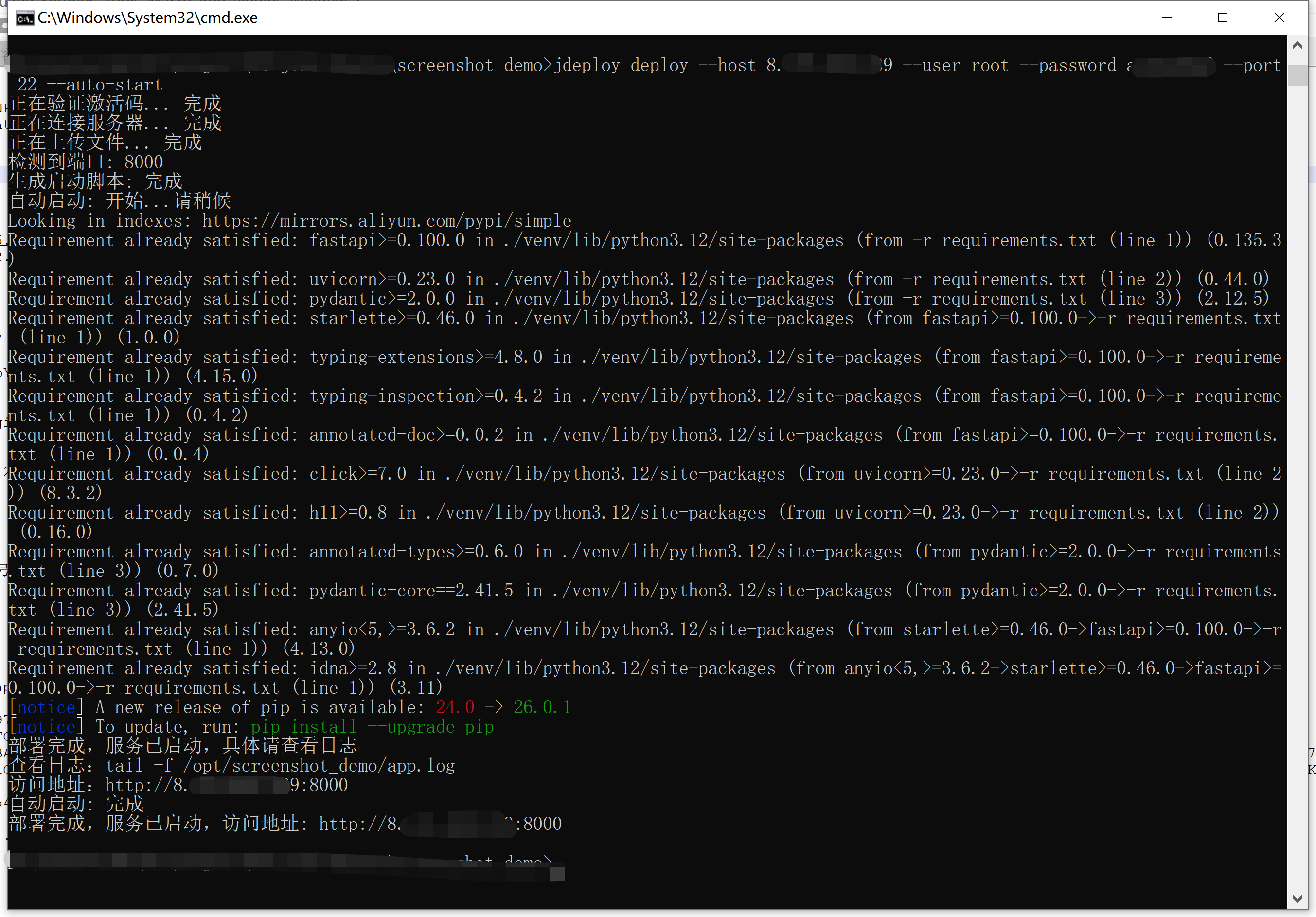Click the maximize button of the console window
This screenshot has height=917, width=1316.
click(1223, 18)
